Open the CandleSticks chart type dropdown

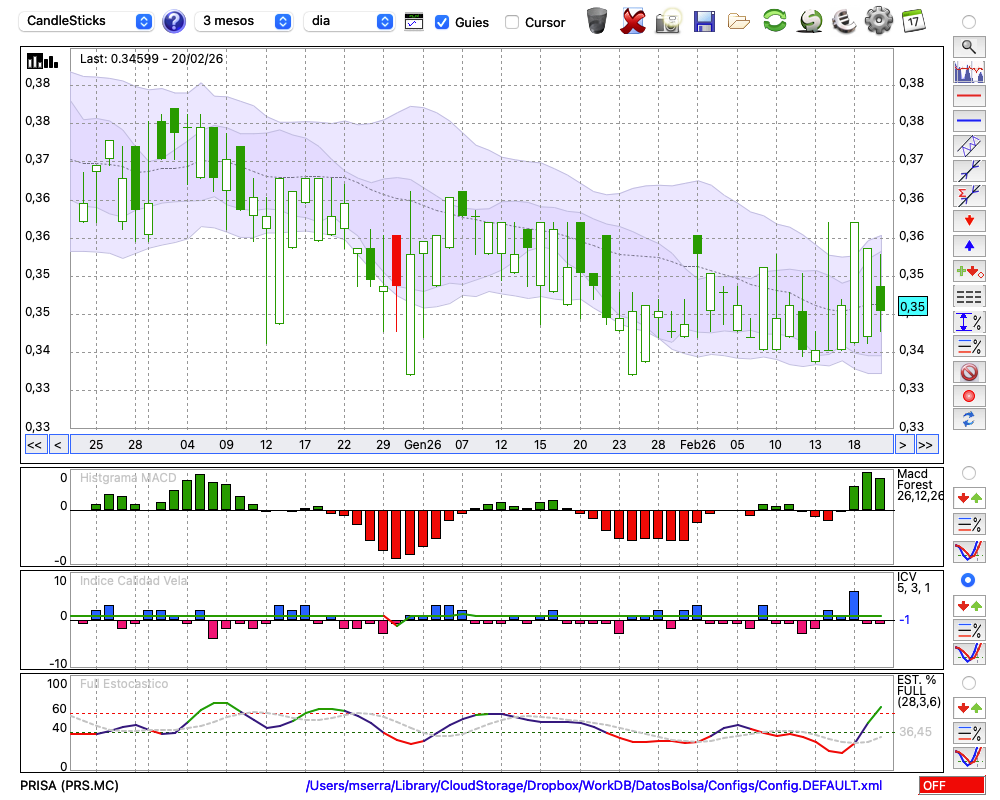[x=88, y=21]
